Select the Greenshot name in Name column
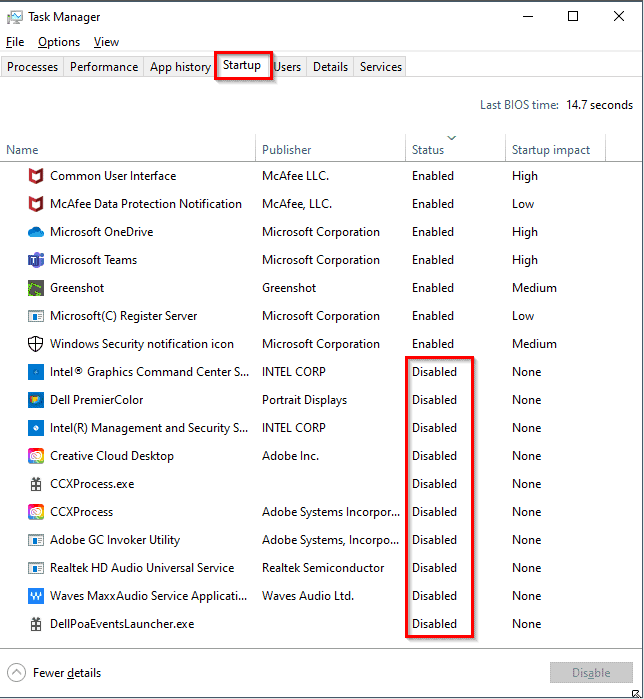644x699 pixels. coord(77,288)
